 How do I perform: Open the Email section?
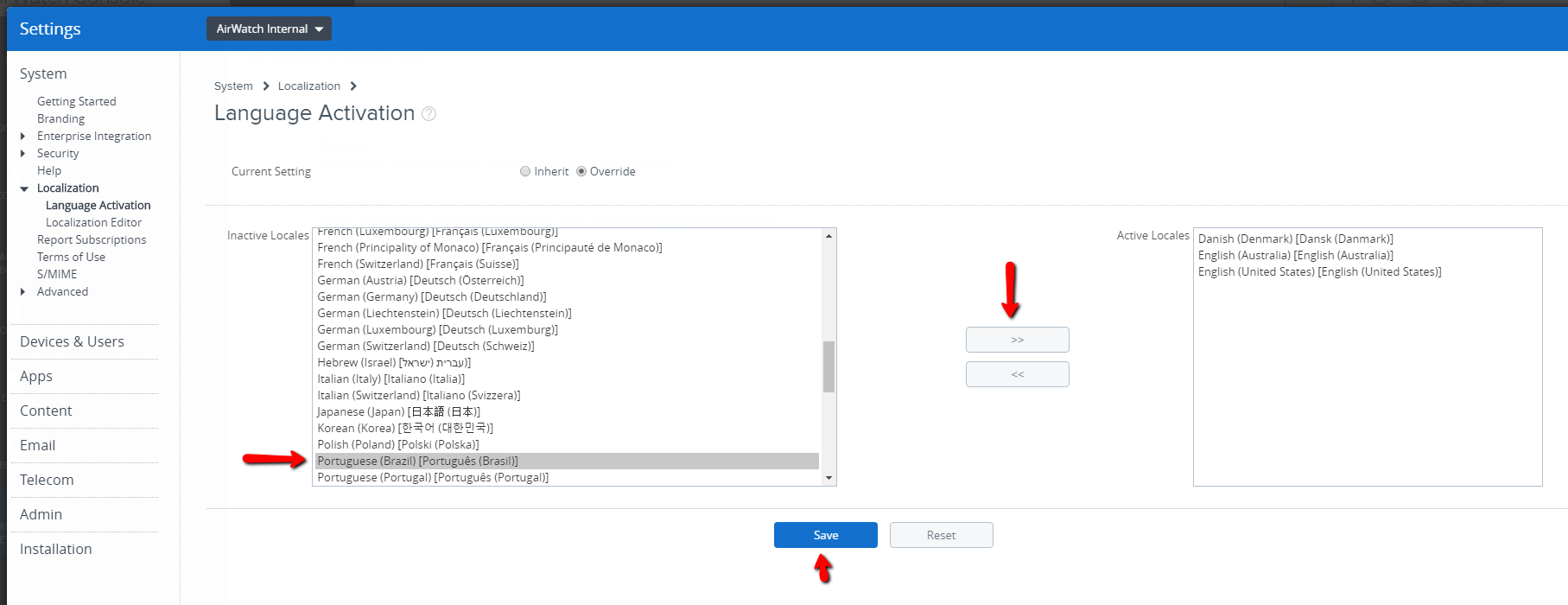tap(37, 445)
